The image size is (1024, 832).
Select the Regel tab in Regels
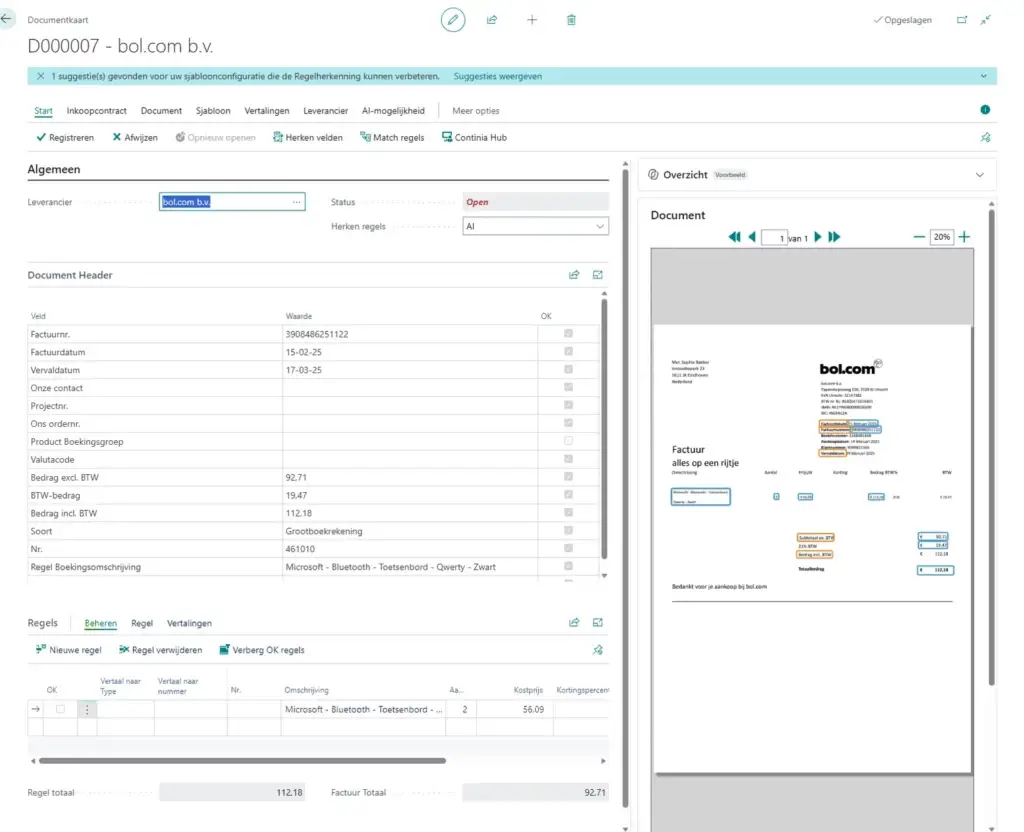click(x=142, y=623)
